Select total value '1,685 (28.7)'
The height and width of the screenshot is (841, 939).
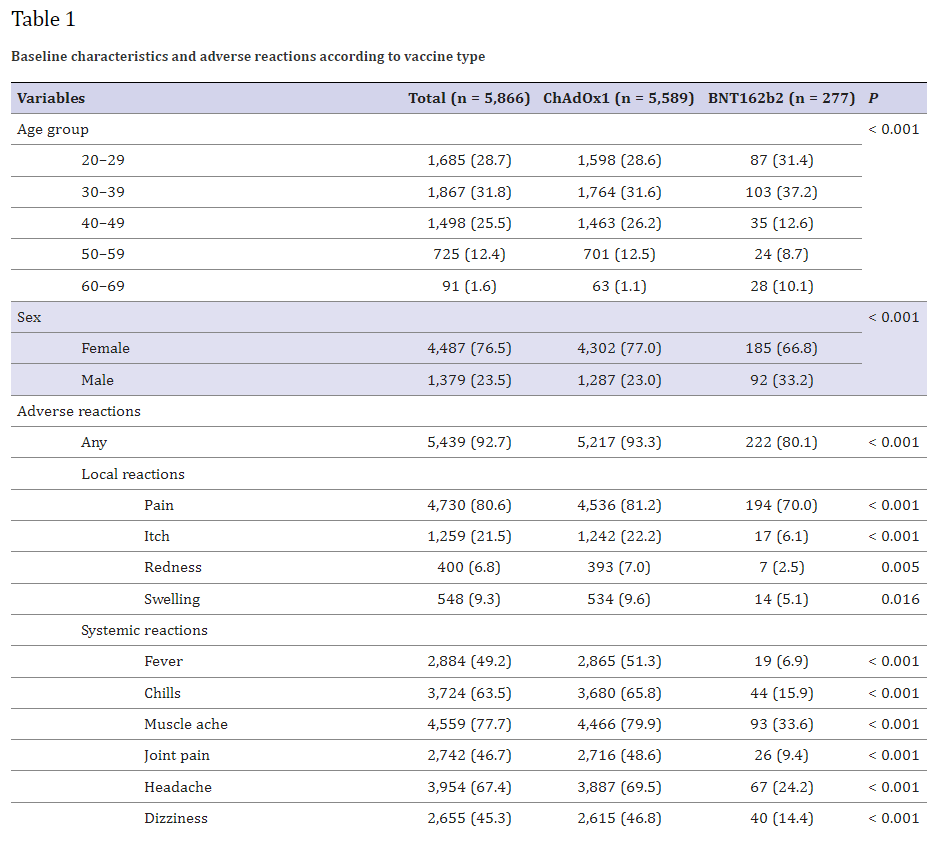(x=470, y=161)
